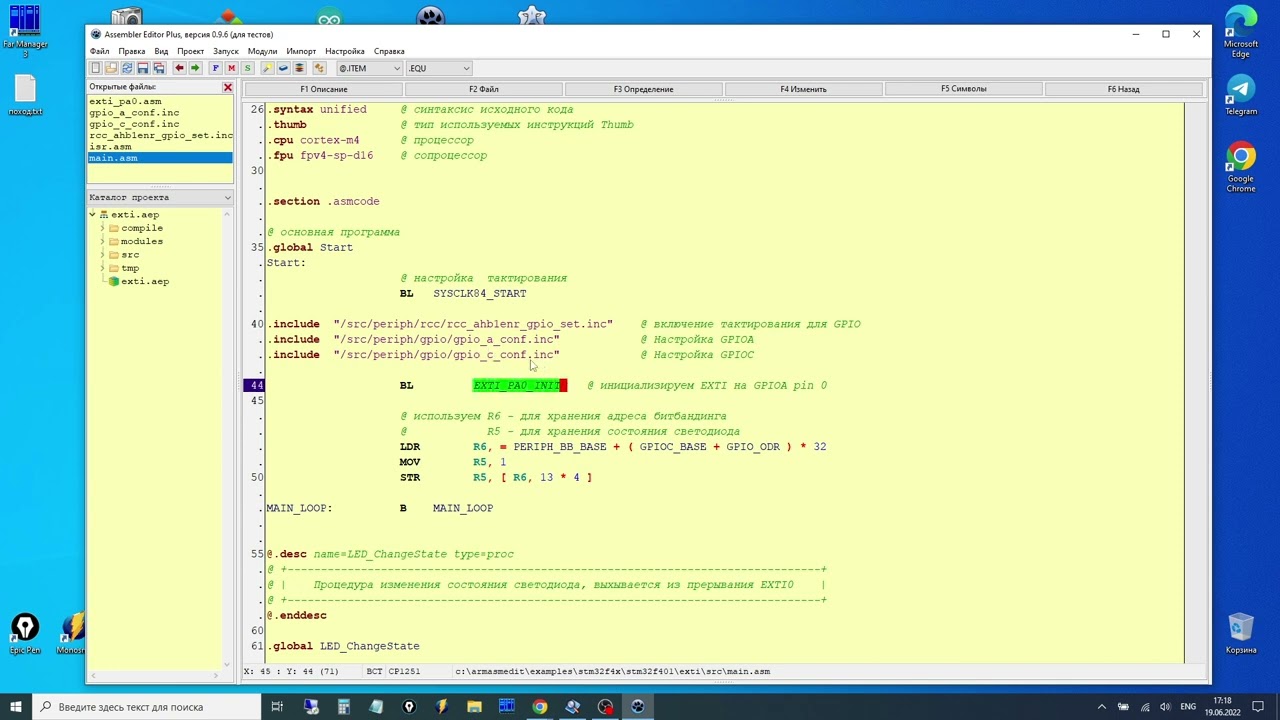The image size is (1280, 720).
Task: Expand the modules folder
Action: (102, 241)
